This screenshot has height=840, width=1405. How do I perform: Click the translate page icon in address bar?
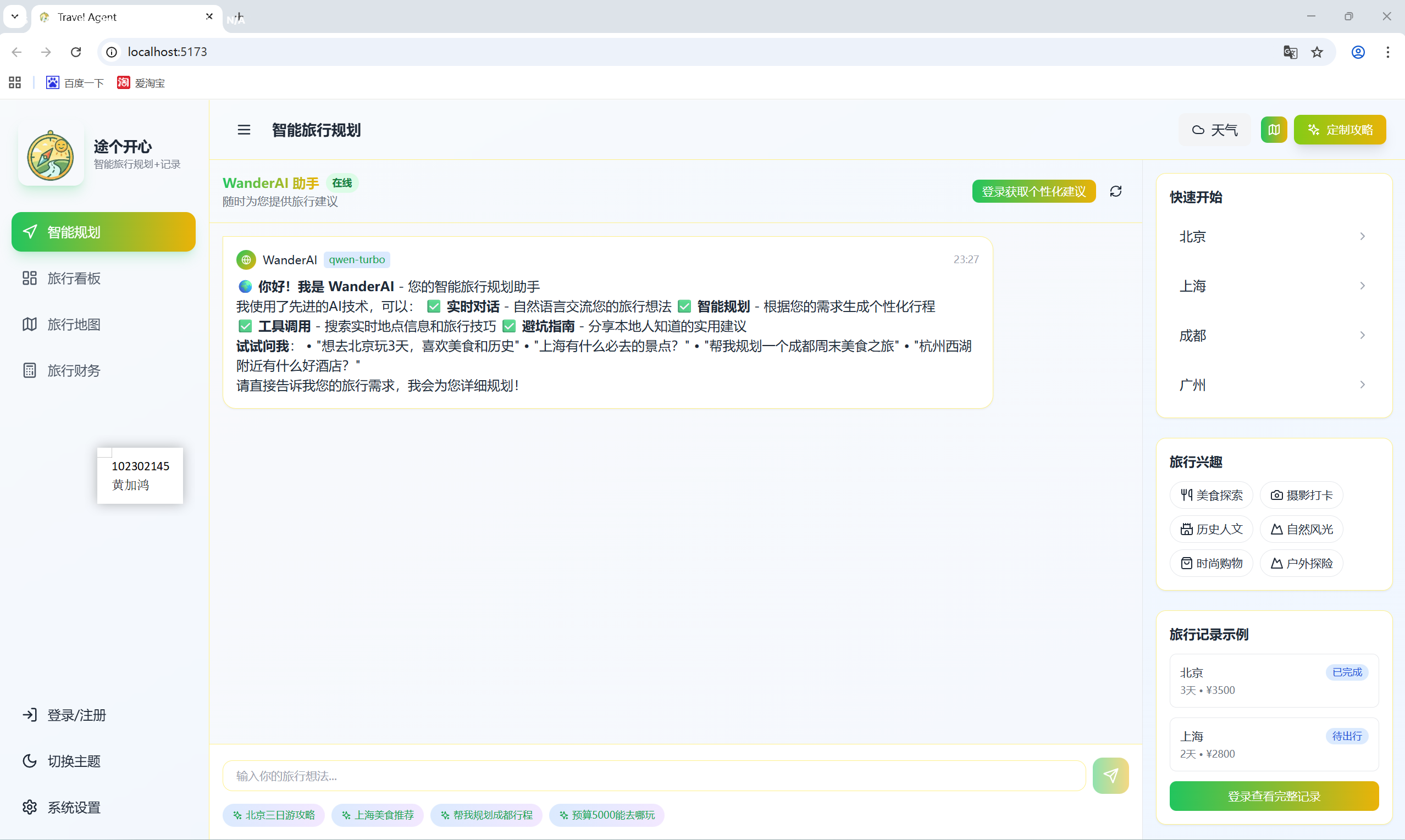click(1290, 52)
